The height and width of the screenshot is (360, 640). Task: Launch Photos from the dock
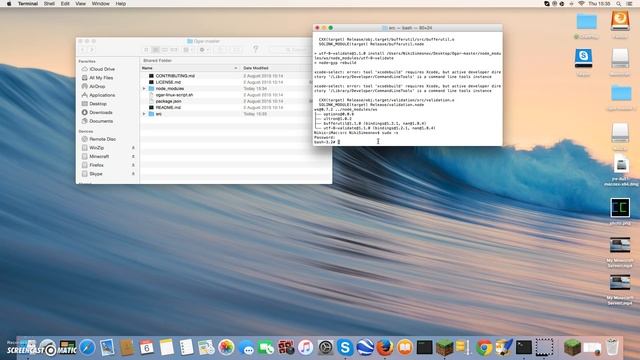226,348
